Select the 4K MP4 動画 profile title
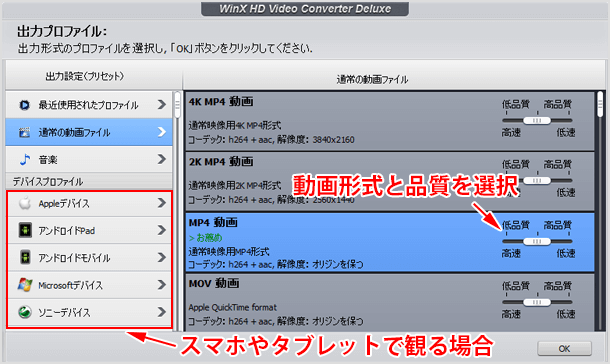This screenshot has width=610, height=364. click(x=221, y=102)
